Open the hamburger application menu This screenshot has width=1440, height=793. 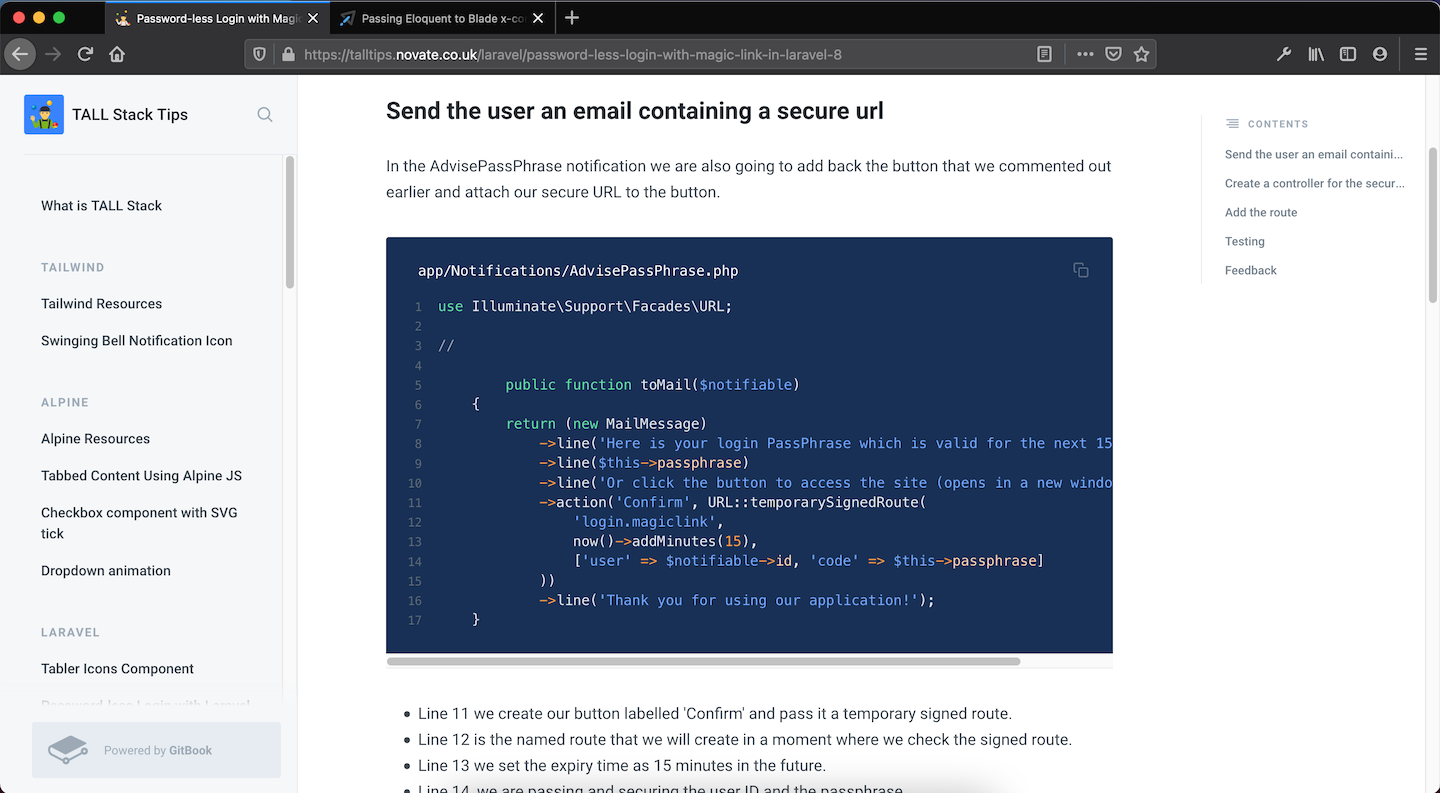pos(1420,54)
